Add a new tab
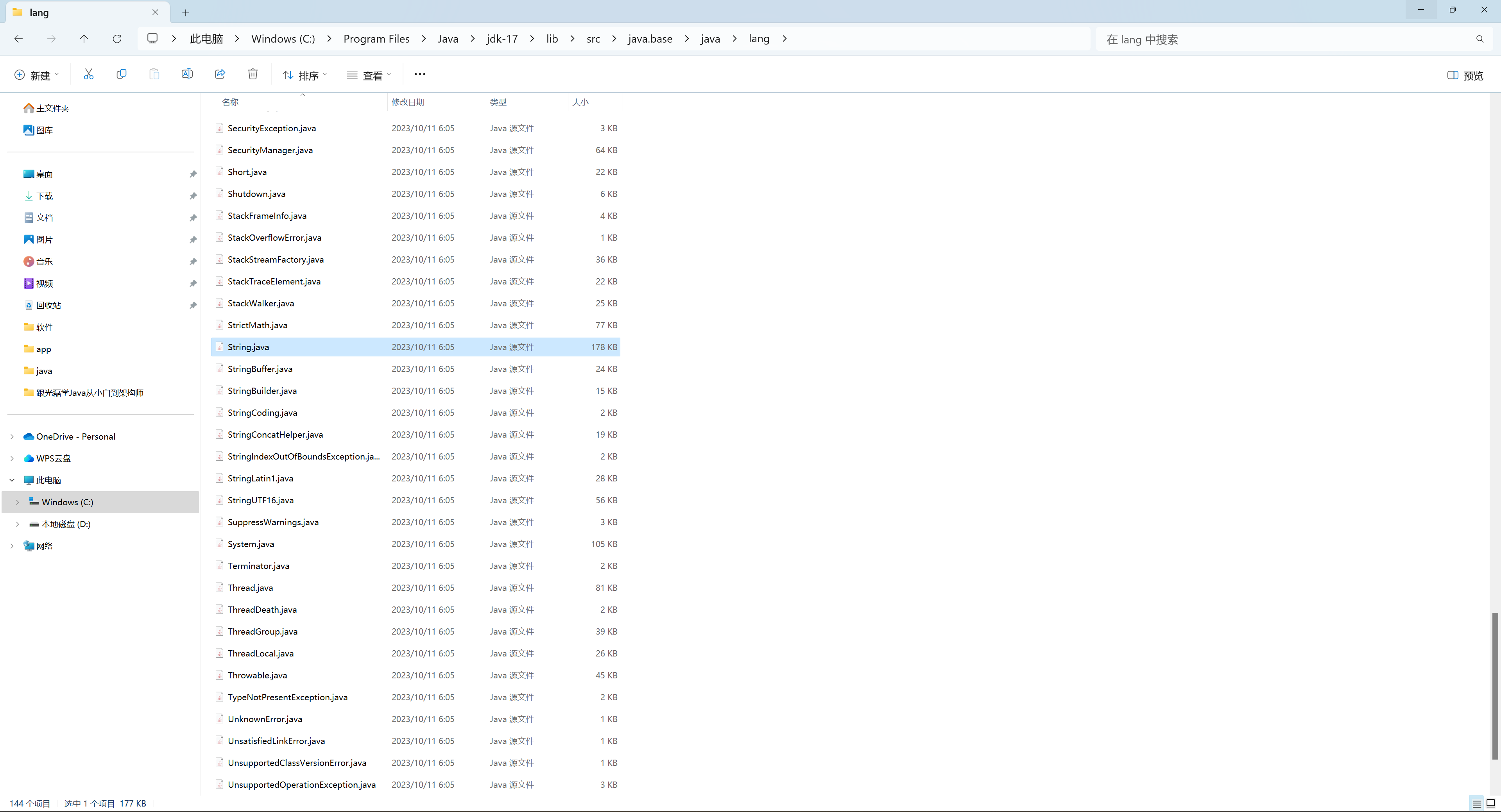Screen dimensions: 1501x812 coord(185,12)
